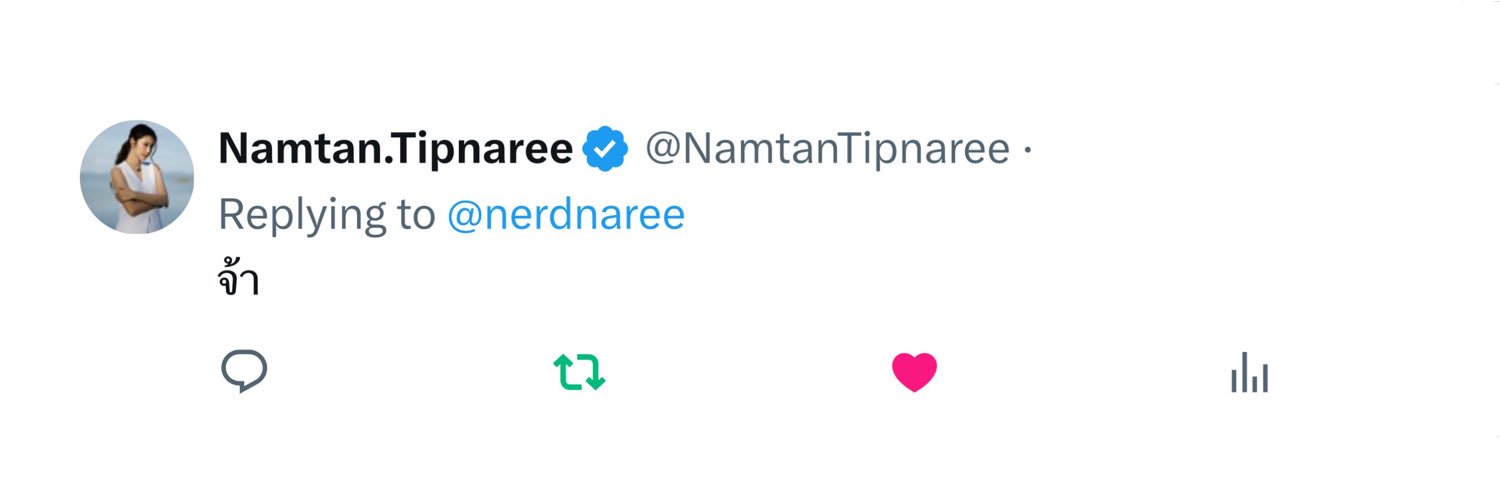1500x499 pixels.
Task: Open the @NamtanTipnaree handle link
Action: point(827,150)
